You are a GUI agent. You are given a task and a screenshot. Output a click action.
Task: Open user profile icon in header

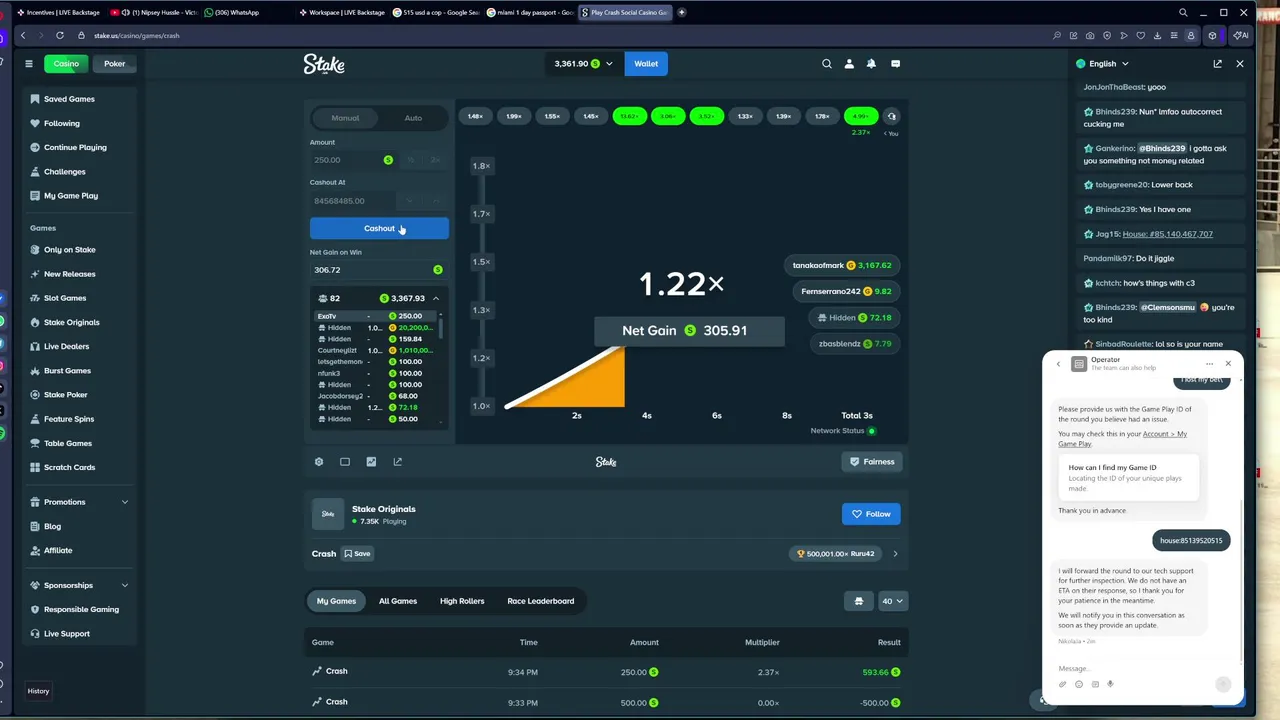[849, 63]
